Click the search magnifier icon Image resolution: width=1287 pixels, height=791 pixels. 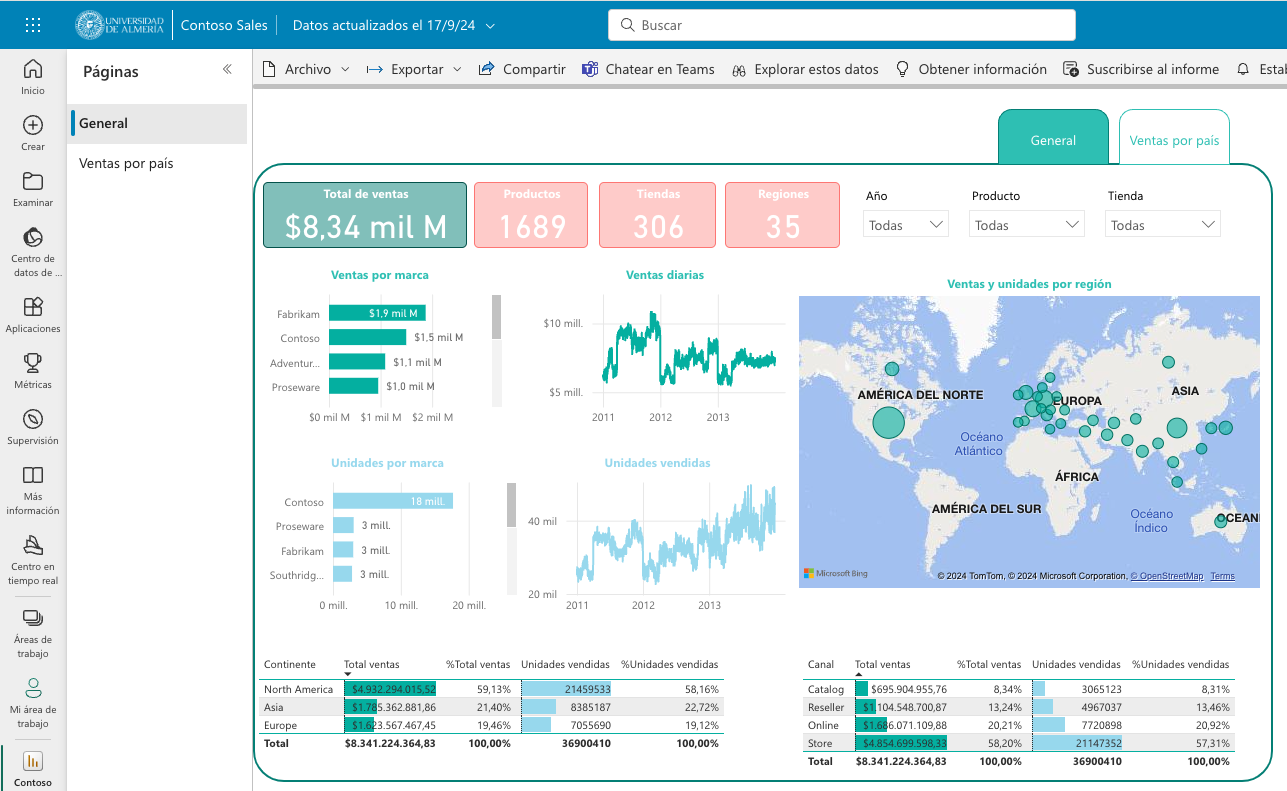(x=627, y=25)
